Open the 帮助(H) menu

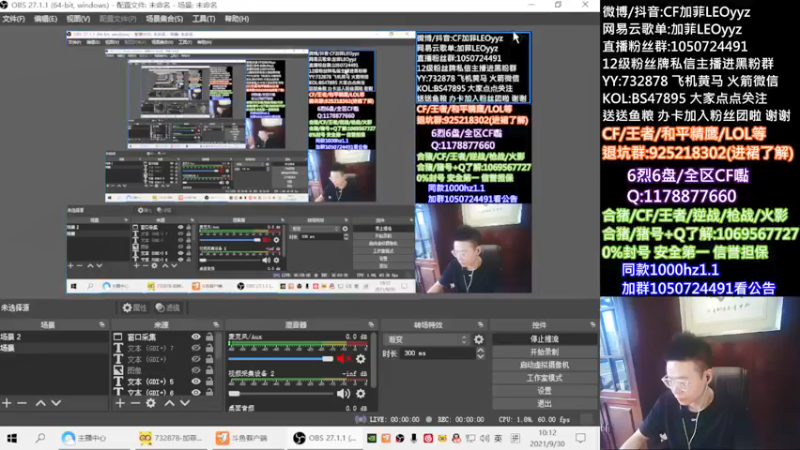coord(237,19)
